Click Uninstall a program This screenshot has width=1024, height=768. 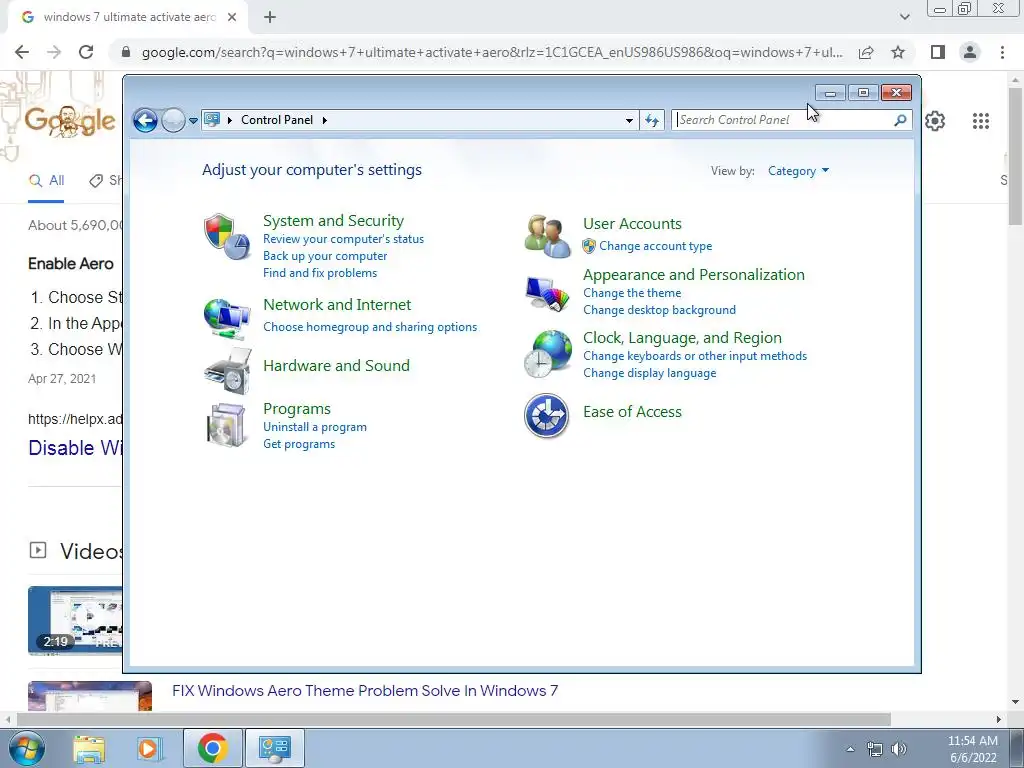(315, 427)
